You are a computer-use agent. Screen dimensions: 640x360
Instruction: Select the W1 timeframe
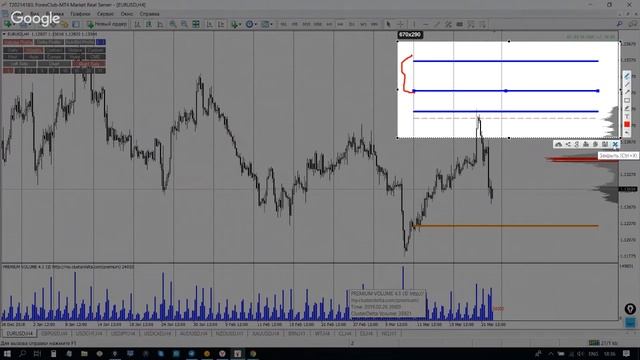[363, 24]
